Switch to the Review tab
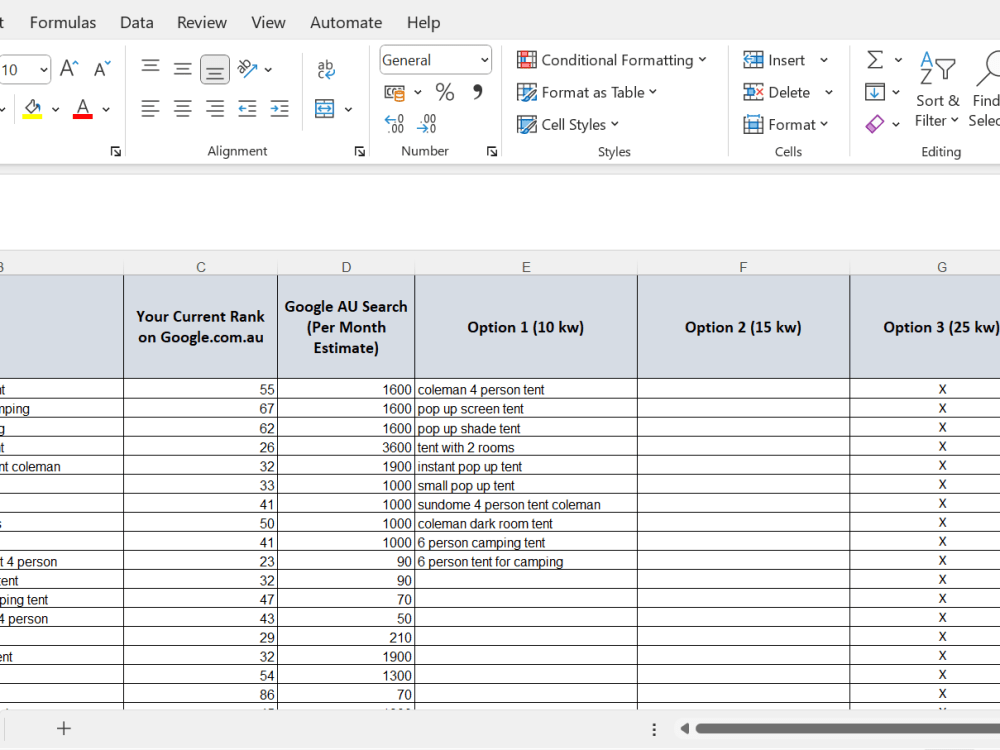 pyautogui.click(x=202, y=22)
